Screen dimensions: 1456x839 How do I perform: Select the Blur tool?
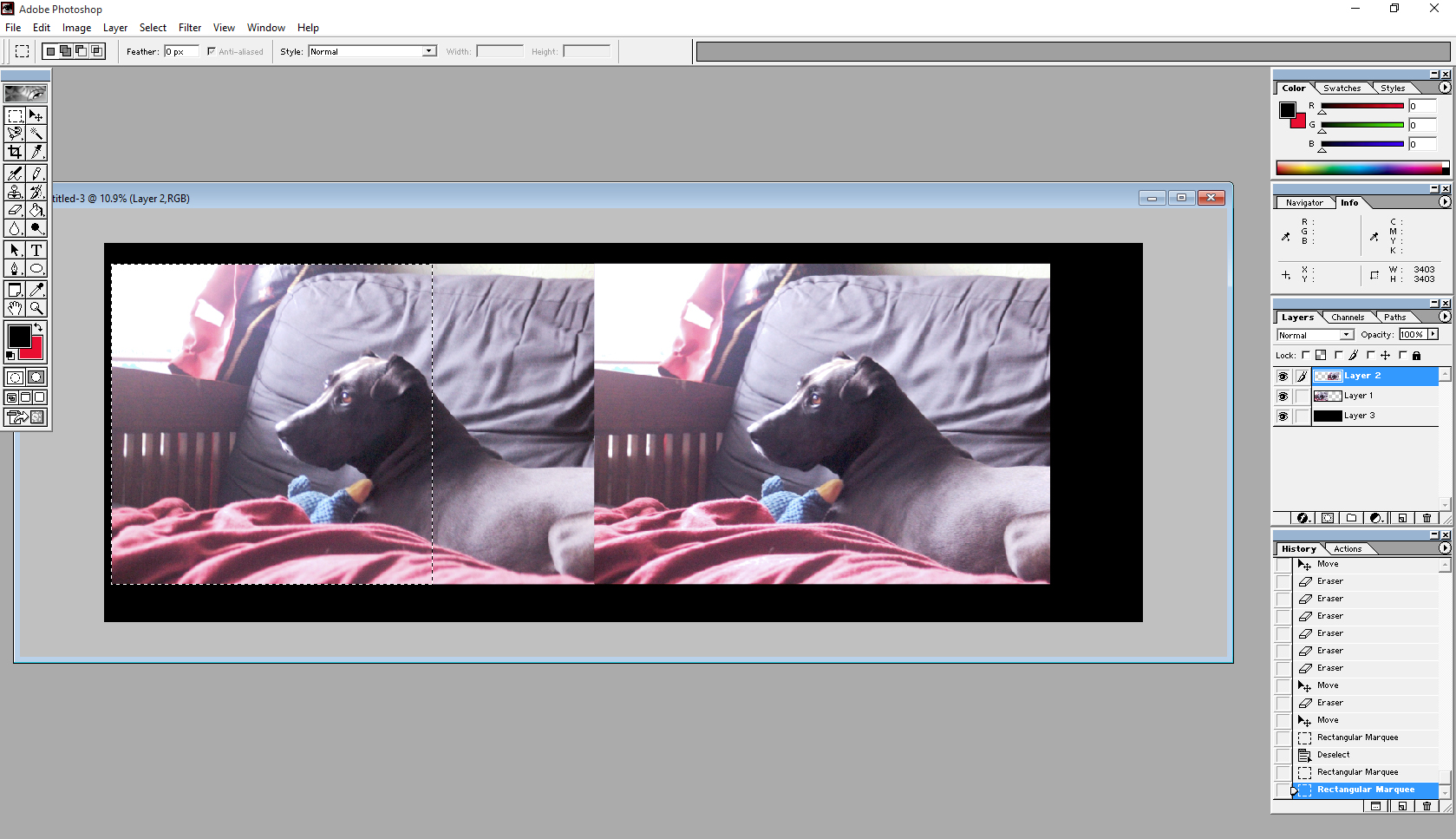coord(15,228)
